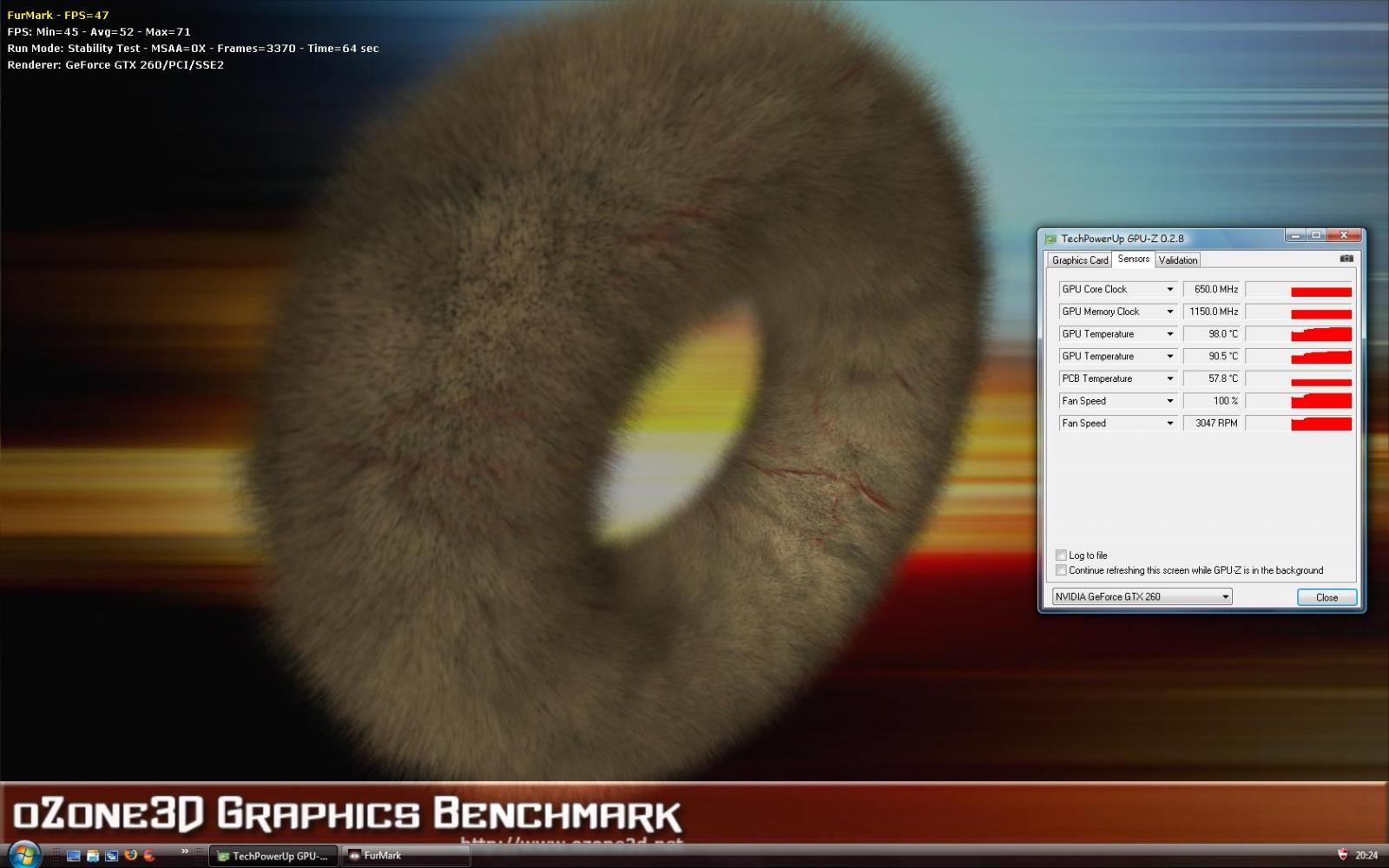Click the 90.5 °C value field
The height and width of the screenshot is (868, 1389).
(x=1213, y=357)
